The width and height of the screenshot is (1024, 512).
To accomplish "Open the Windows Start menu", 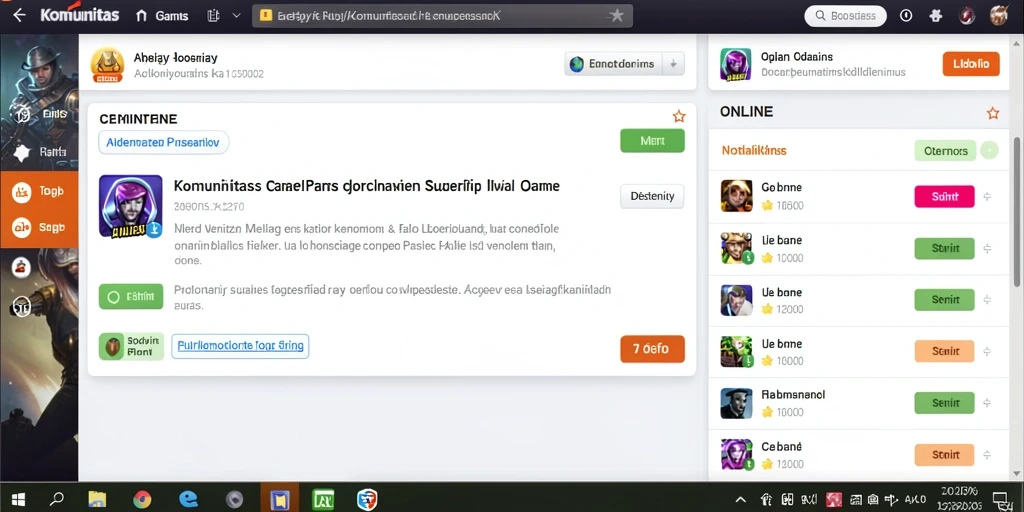I will tap(18, 500).
